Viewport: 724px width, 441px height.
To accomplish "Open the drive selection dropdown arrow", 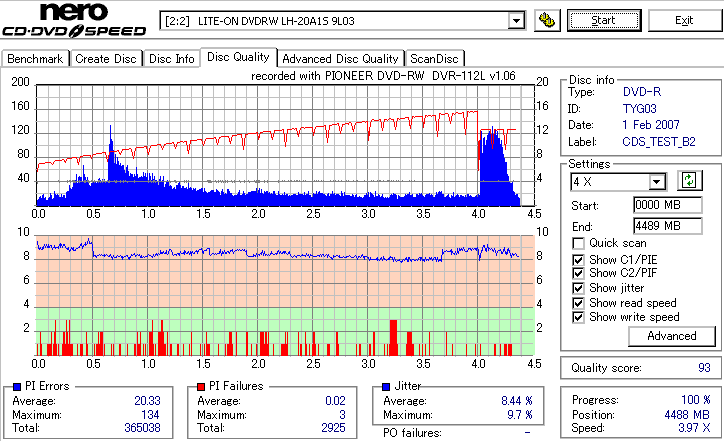I will click(516, 21).
